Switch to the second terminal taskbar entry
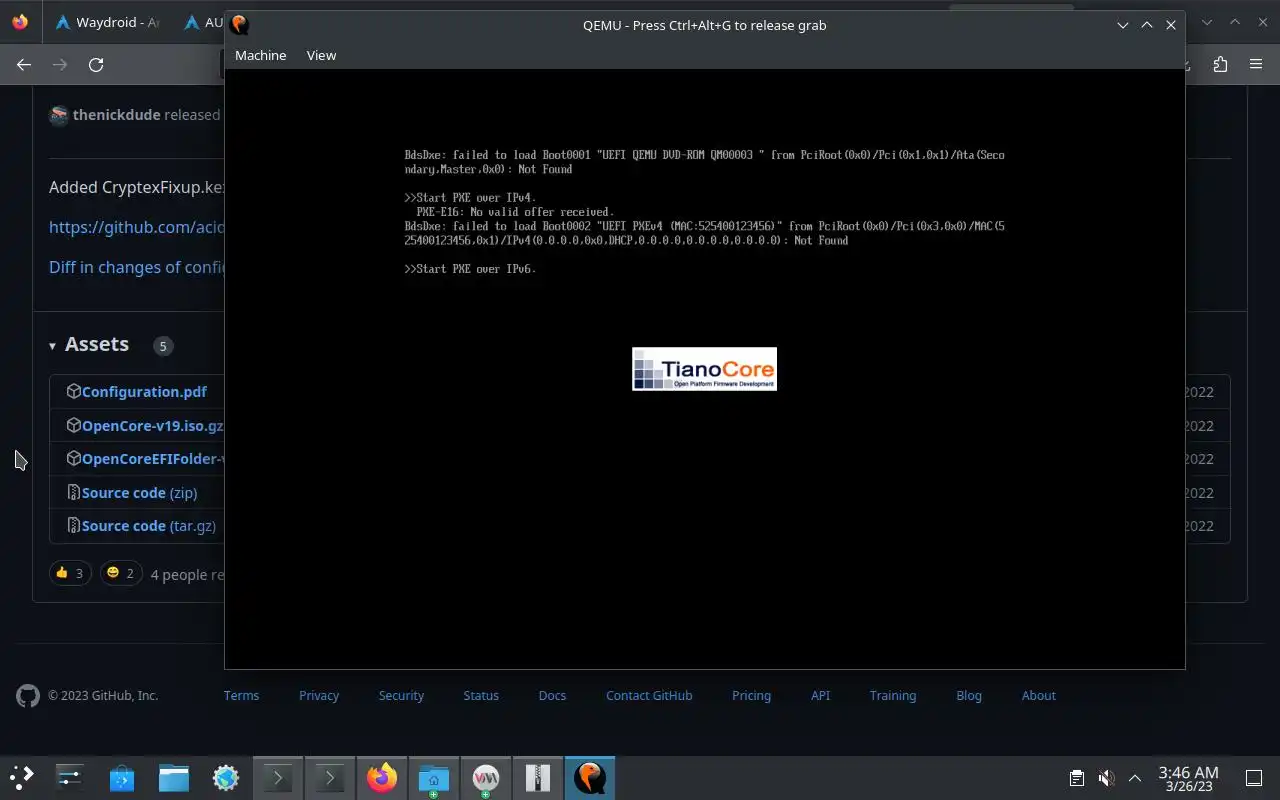This screenshot has height=800, width=1280. [x=330, y=777]
